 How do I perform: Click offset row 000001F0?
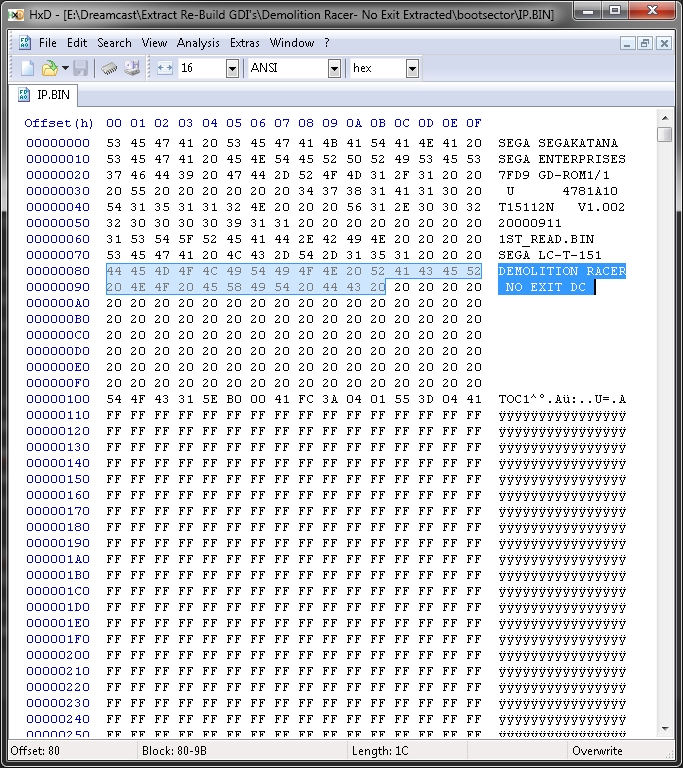[x=58, y=639]
